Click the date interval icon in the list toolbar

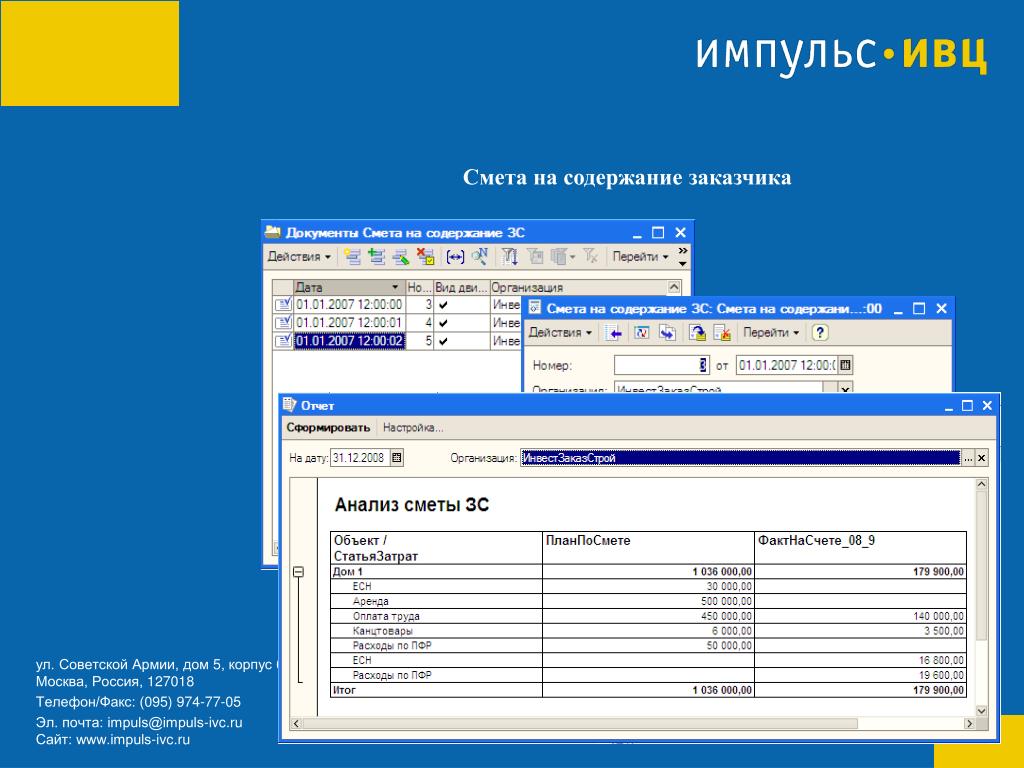click(455, 257)
